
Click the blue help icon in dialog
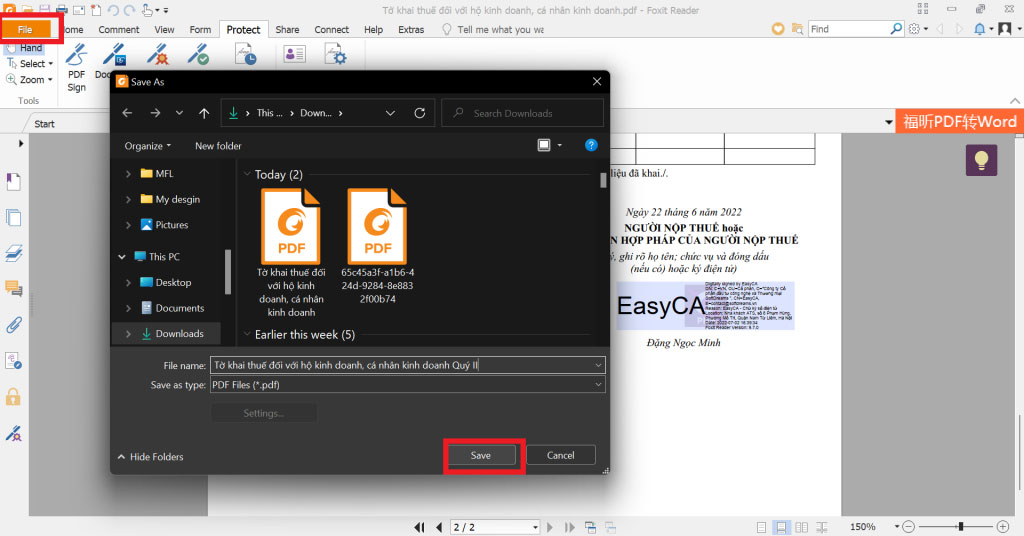click(x=590, y=145)
